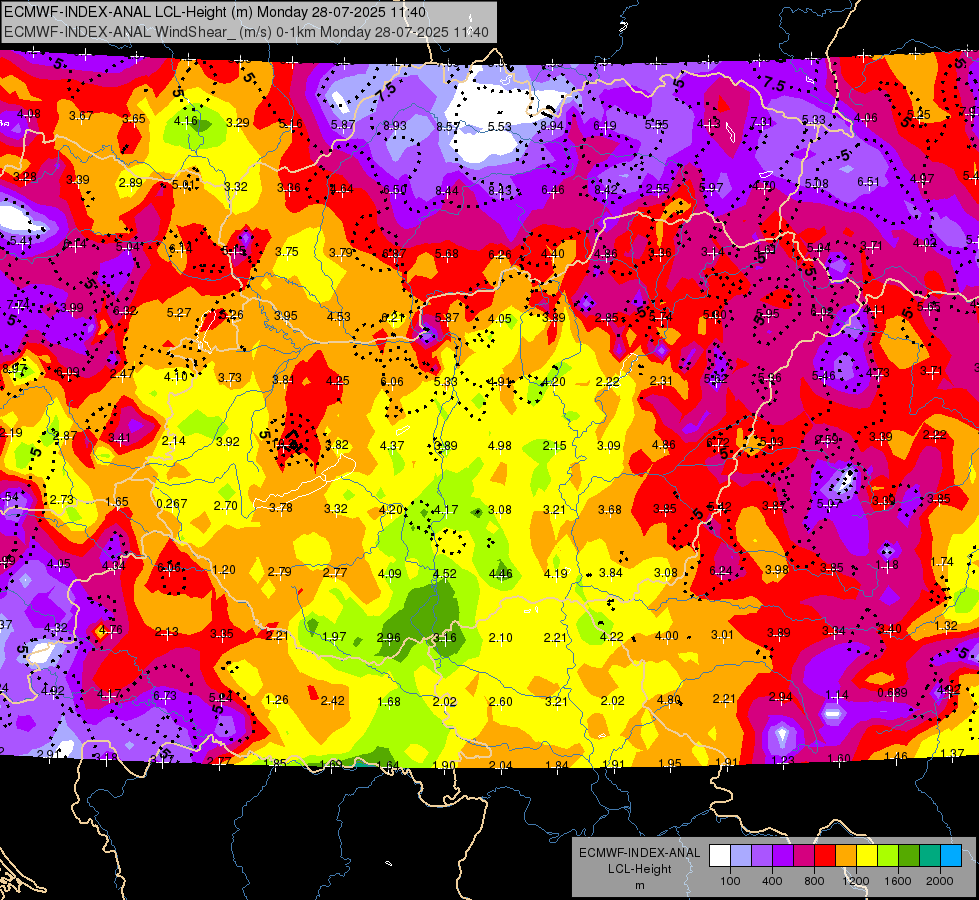Image resolution: width=979 pixels, height=900 pixels.
Task: Click the map value 2.60
Action: coord(501,702)
